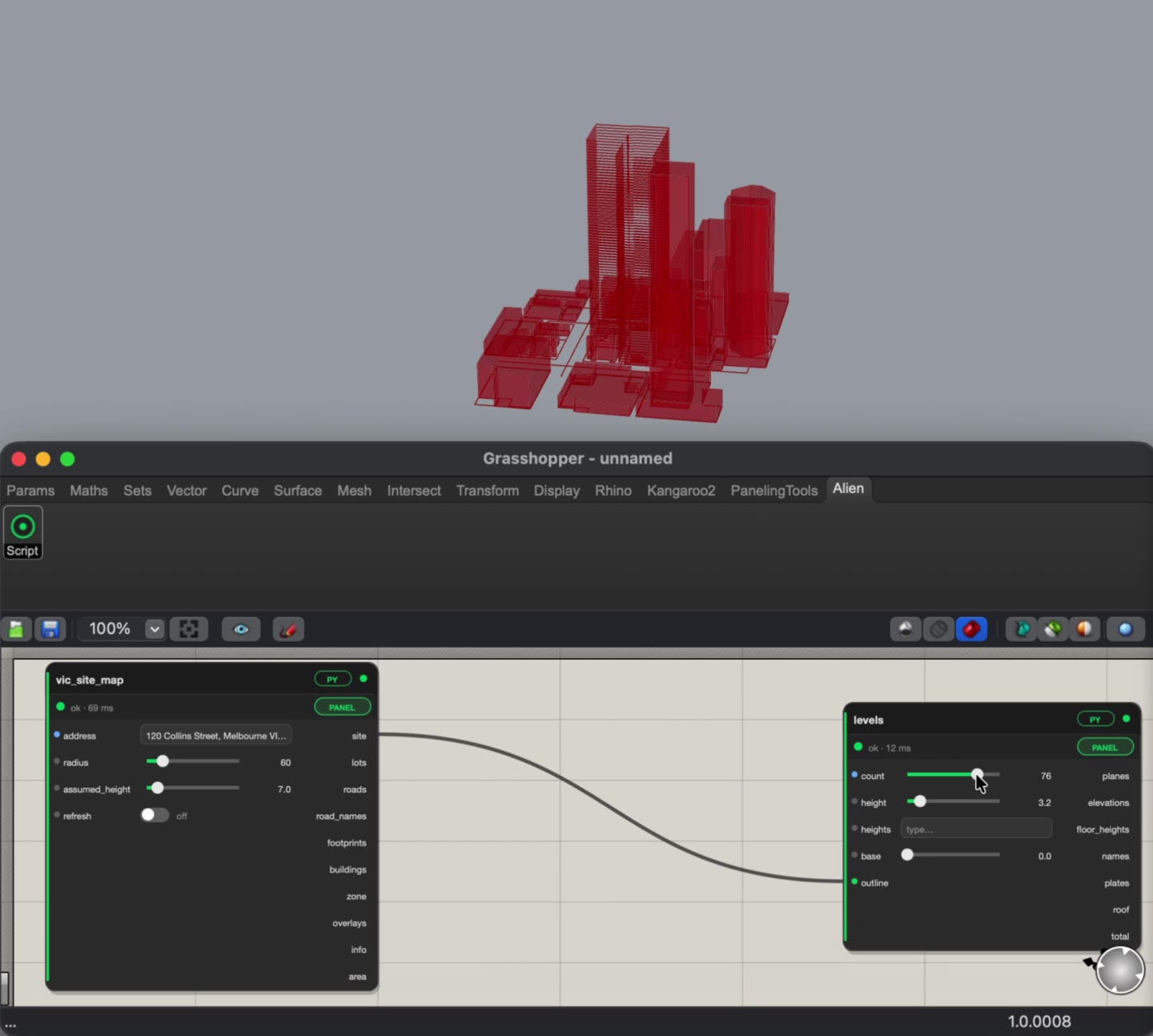The image size is (1153, 1036).
Task: Open the Surface tab
Action: pos(298,491)
